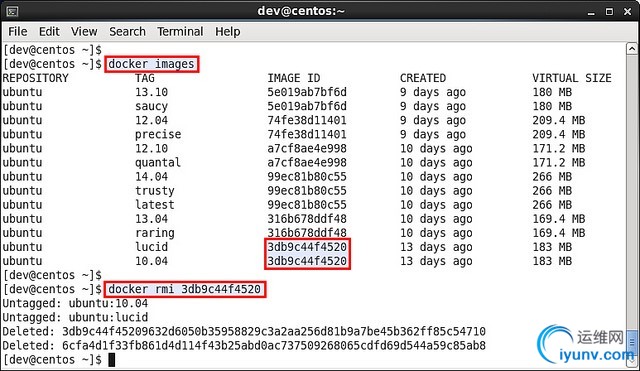640x371 pixels.
Task: Click the scrollbar up arrow
Action: pyautogui.click(x=631, y=49)
